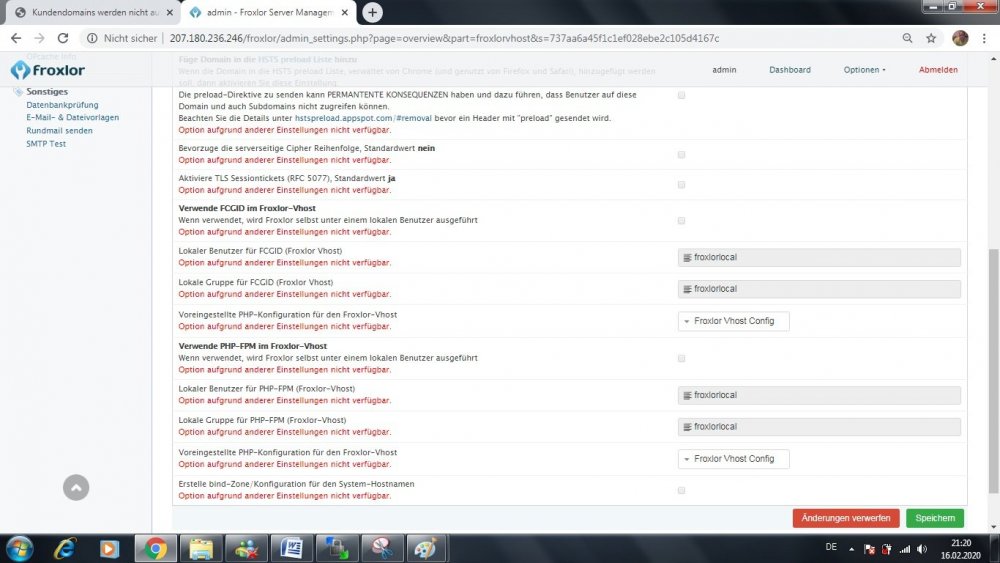This screenshot has height=563, width=1000.
Task: Click the scroll-to-top arrow button
Action: [x=76, y=487]
